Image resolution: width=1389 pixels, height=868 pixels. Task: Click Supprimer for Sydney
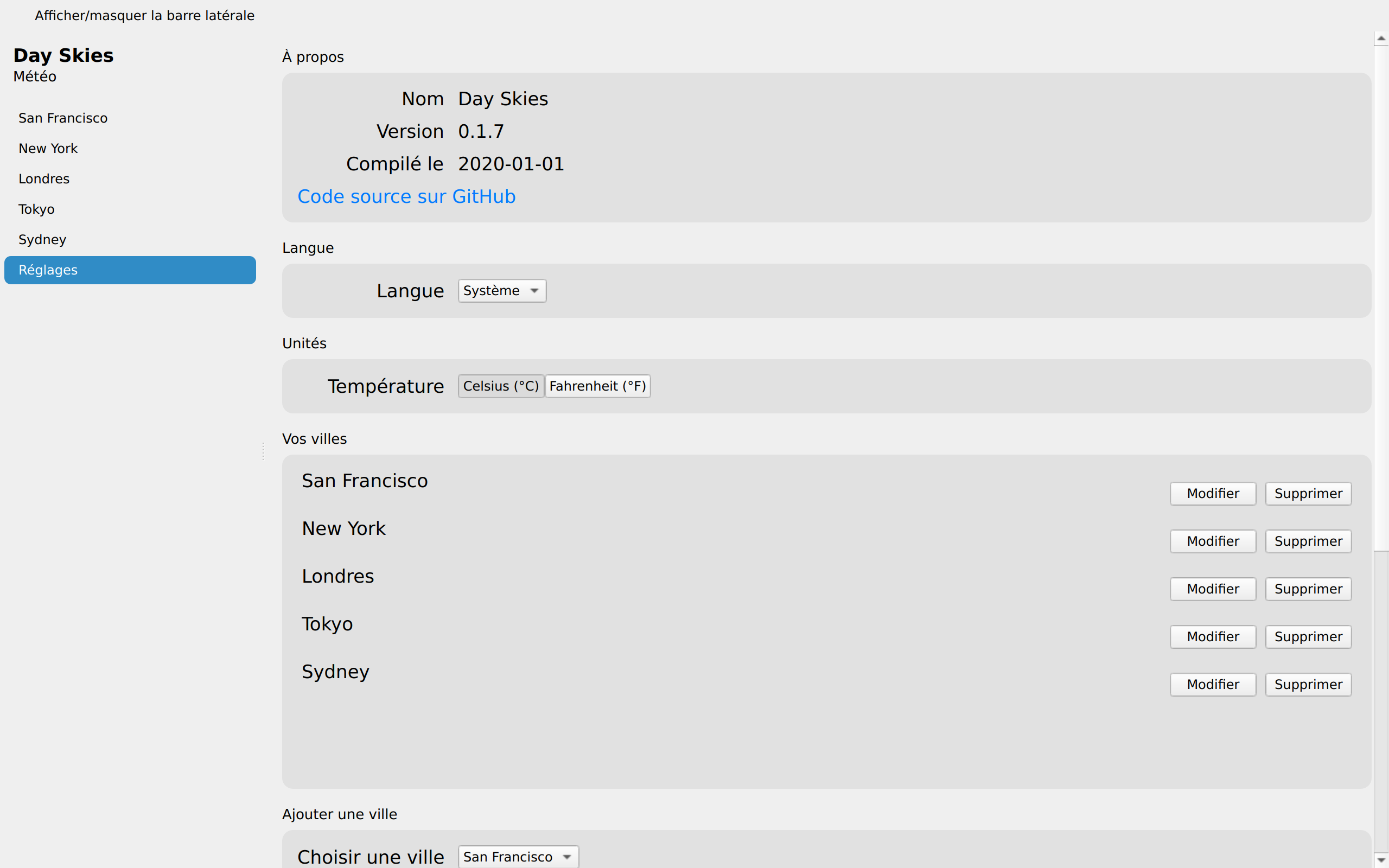tap(1308, 684)
